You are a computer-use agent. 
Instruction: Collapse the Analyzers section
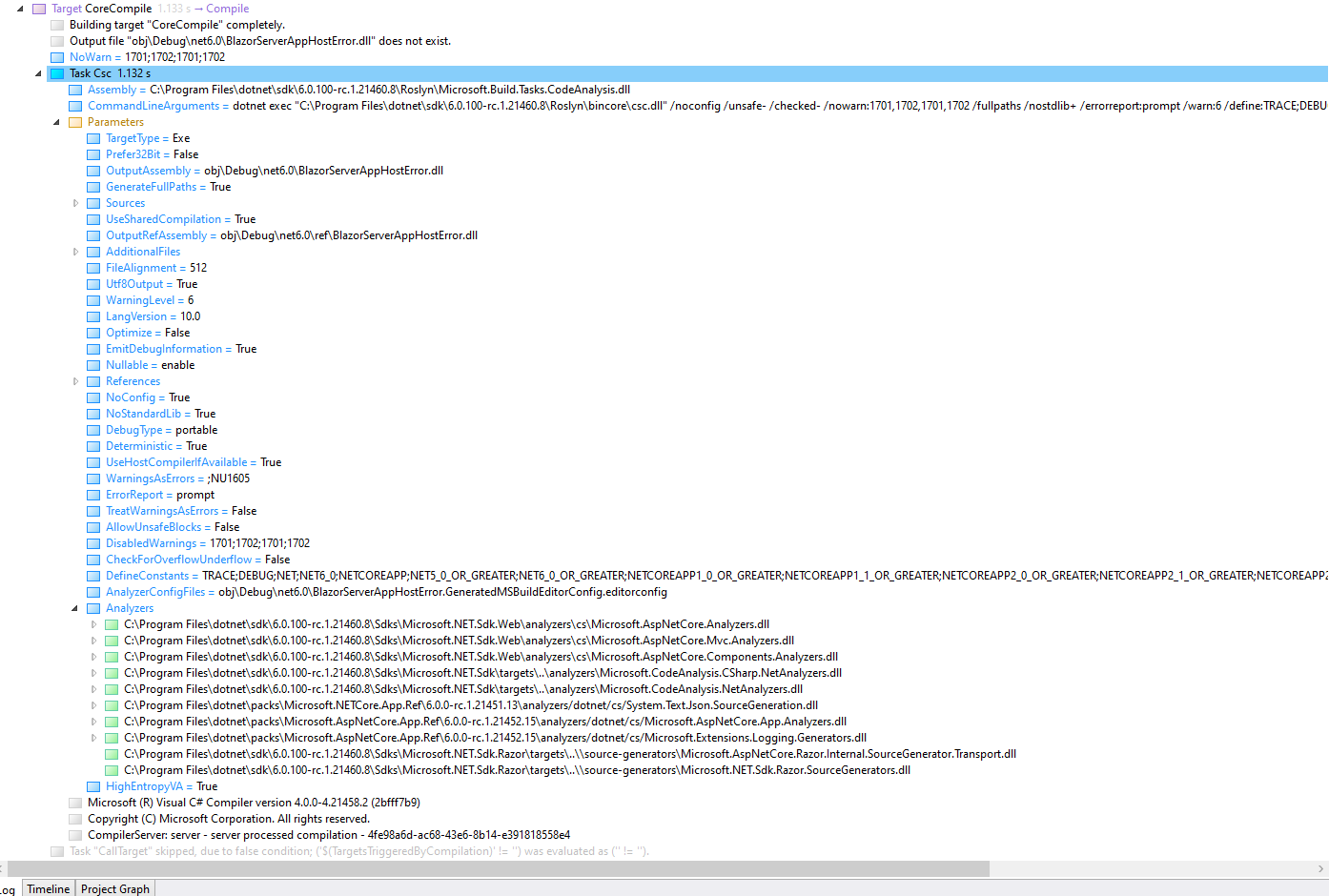(74, 607)
